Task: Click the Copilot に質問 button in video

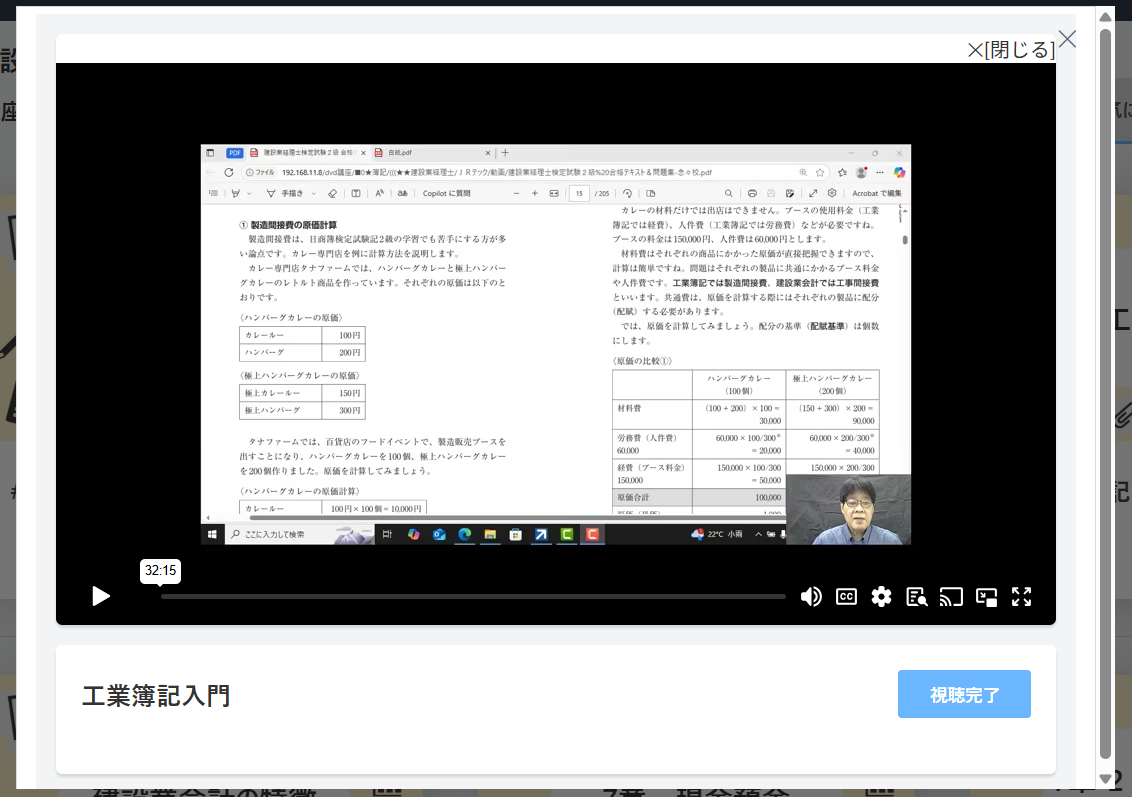Action: pos(446,193)
